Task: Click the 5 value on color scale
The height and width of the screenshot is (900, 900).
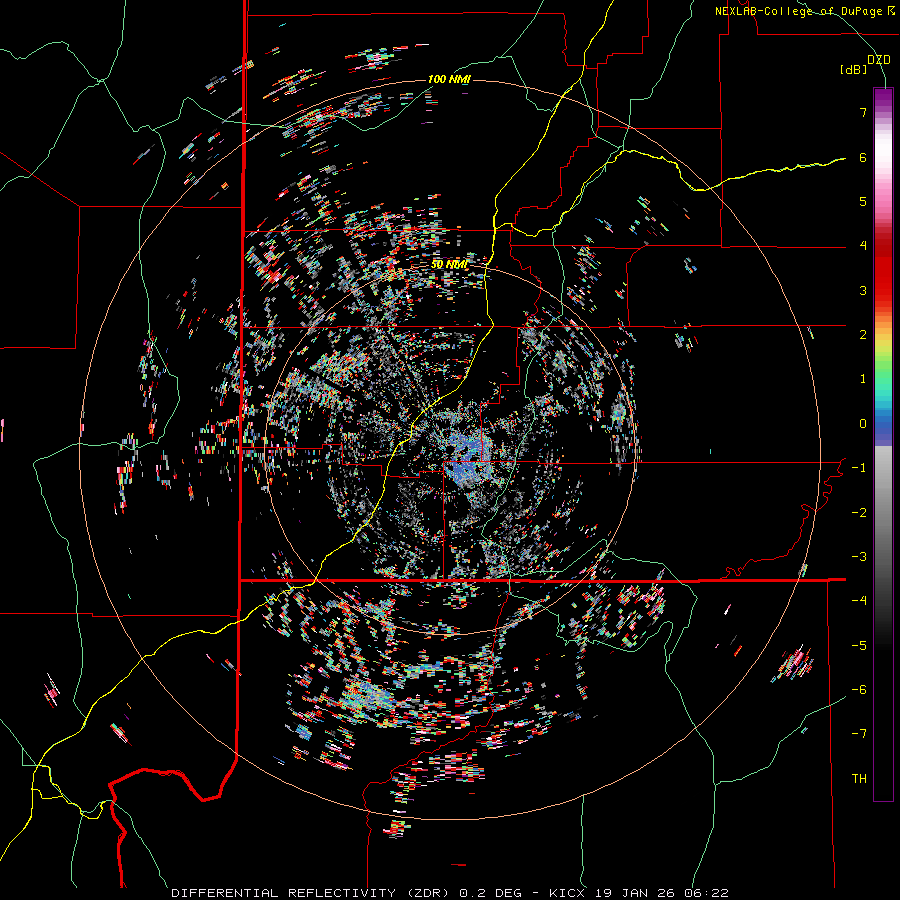Action: click(863, 201)
